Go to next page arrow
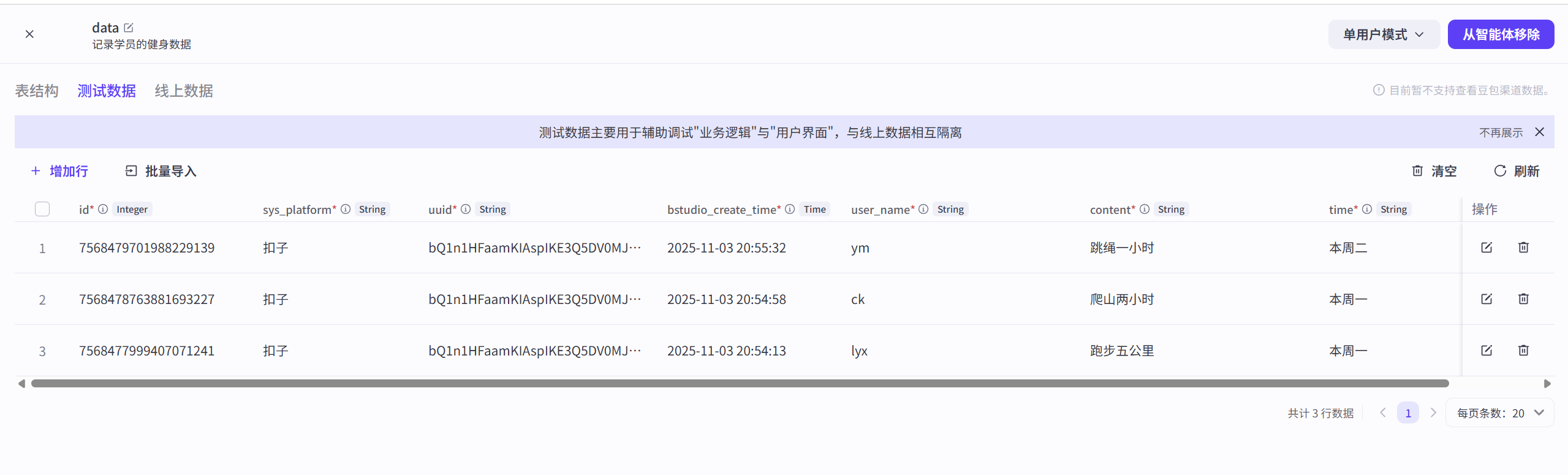The height and width of the screenshot is (475, 1568). [x=1433, y=412]
